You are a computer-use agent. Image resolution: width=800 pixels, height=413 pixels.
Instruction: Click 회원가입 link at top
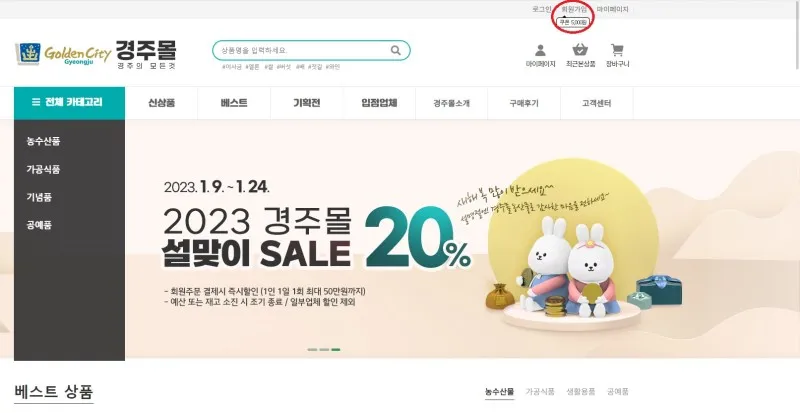pos(574,9)
